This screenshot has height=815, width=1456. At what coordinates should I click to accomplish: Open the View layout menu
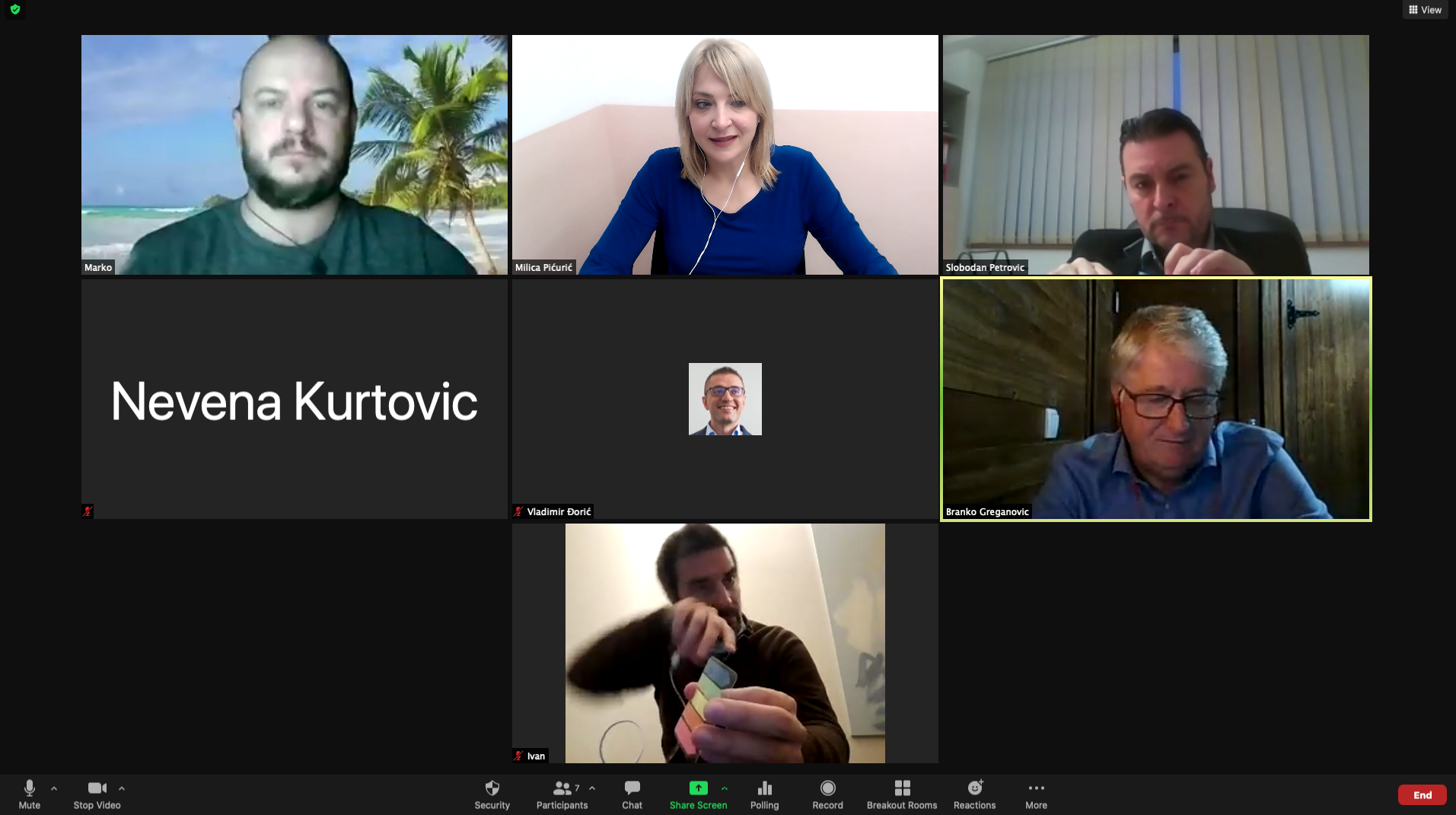coord(1425,10)
